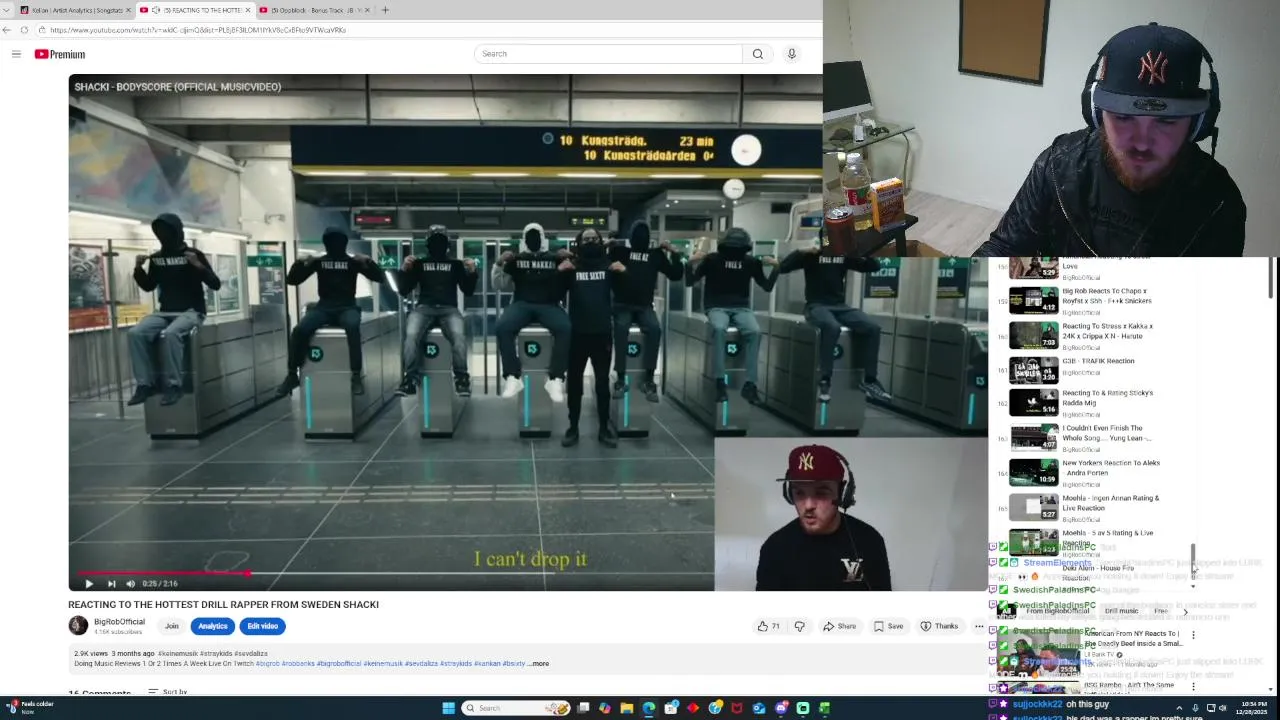Open File Explorer from taskbar
This screenshot has height=720, width=1280.
(627, 708)
